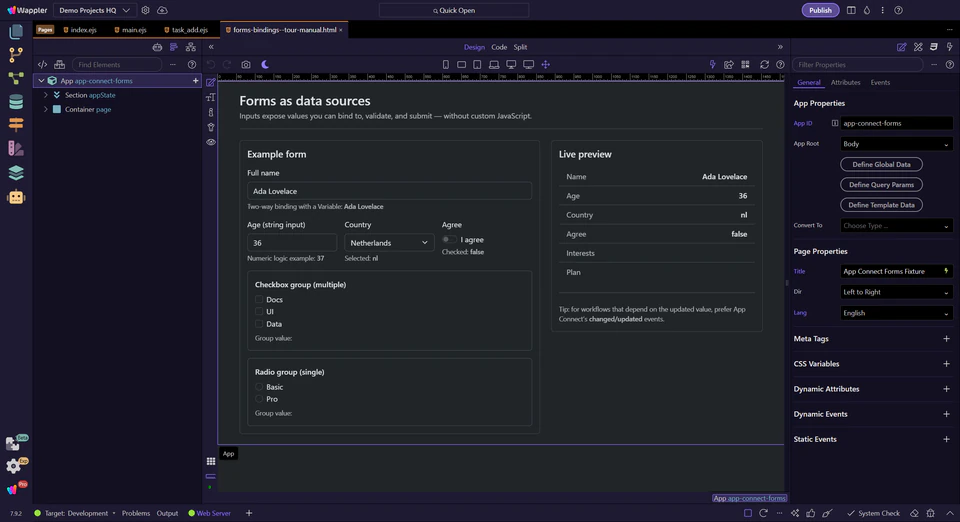The image size is (960, 522).
Task: Expand Meta Tags with the plus icon
Action: (x=946, y=338)
